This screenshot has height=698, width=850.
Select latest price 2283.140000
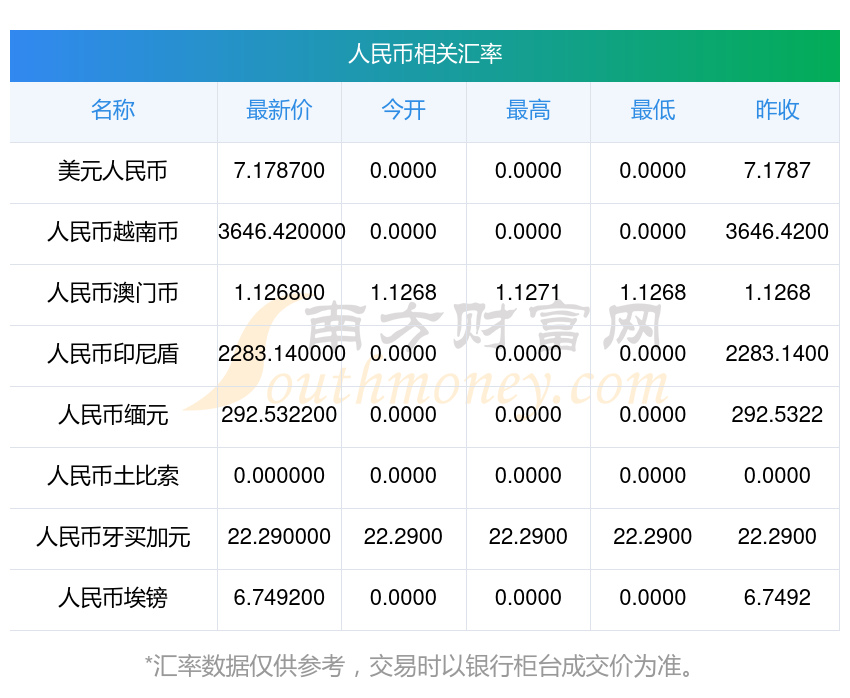(x=281, y=353)
